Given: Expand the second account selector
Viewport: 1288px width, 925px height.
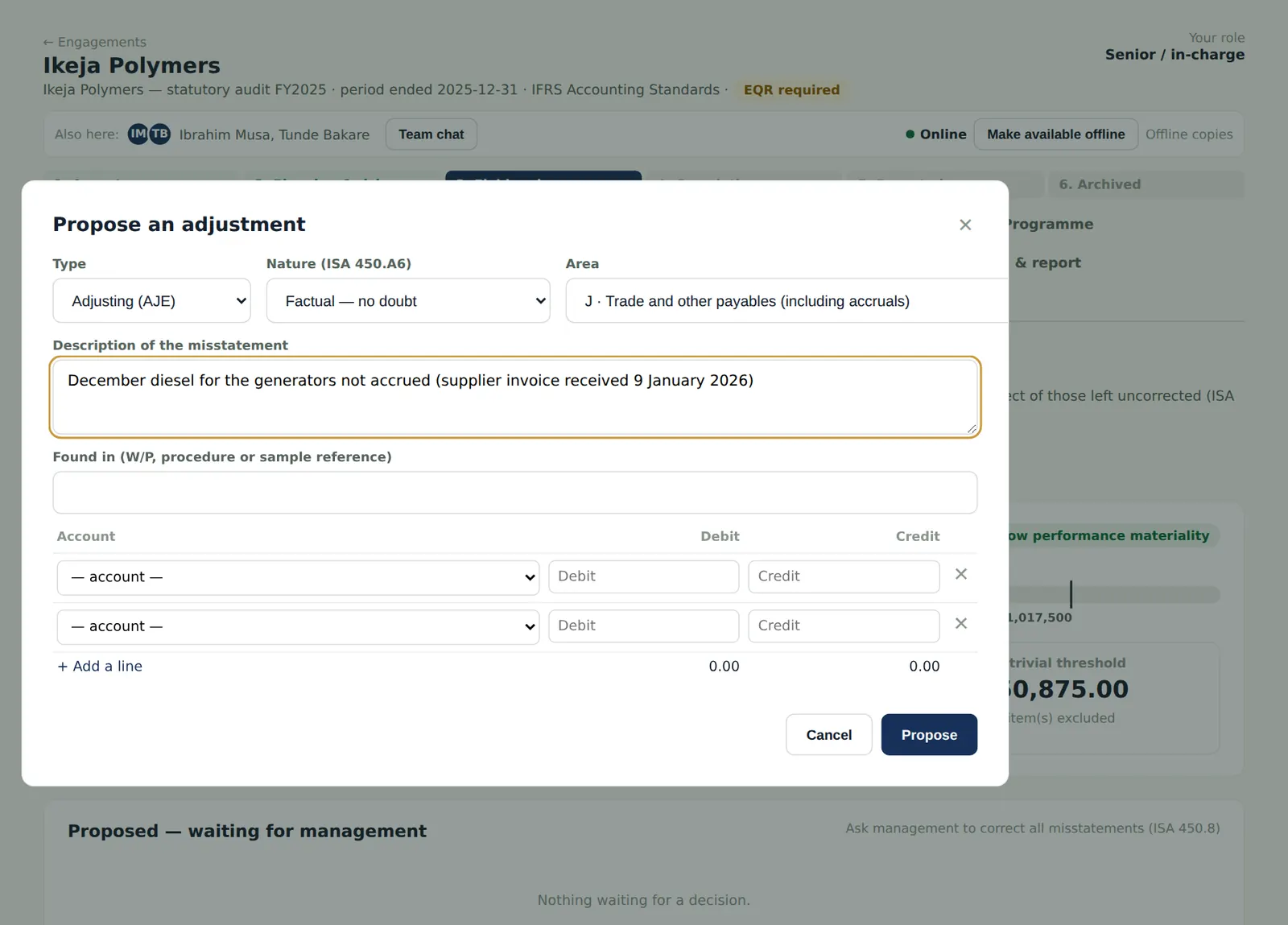Looking at the screenshot, I should (298, 626).
